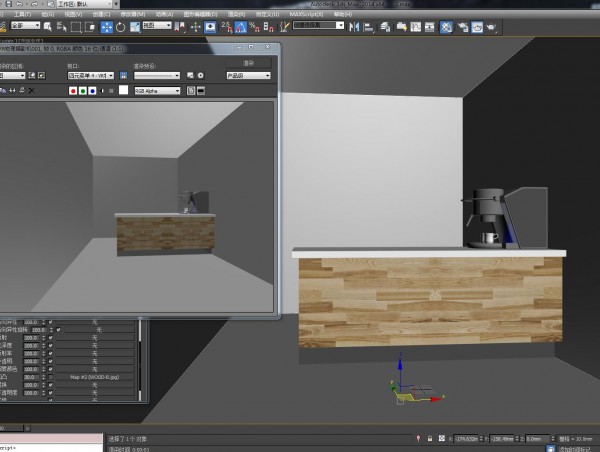
Task: Open the area-to-render dropdown in render window
Action: click(12, 75)
